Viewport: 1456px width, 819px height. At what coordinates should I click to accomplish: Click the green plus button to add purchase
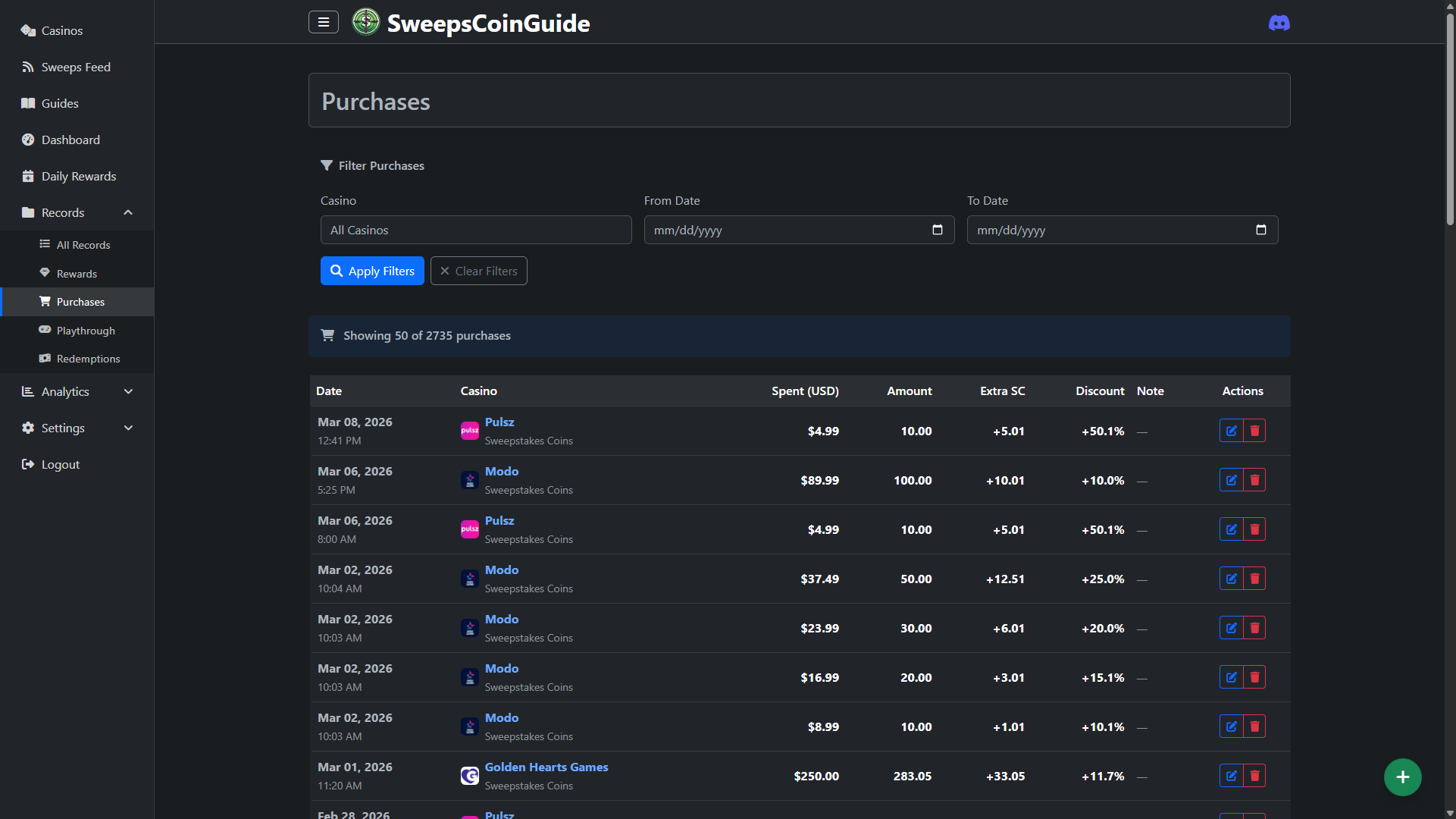tap(1403, 777)
